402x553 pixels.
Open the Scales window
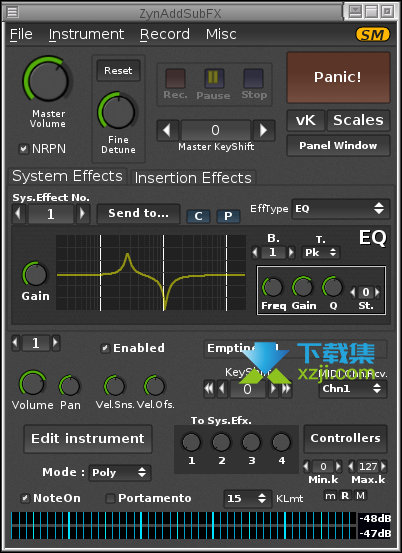pos(358,120)
